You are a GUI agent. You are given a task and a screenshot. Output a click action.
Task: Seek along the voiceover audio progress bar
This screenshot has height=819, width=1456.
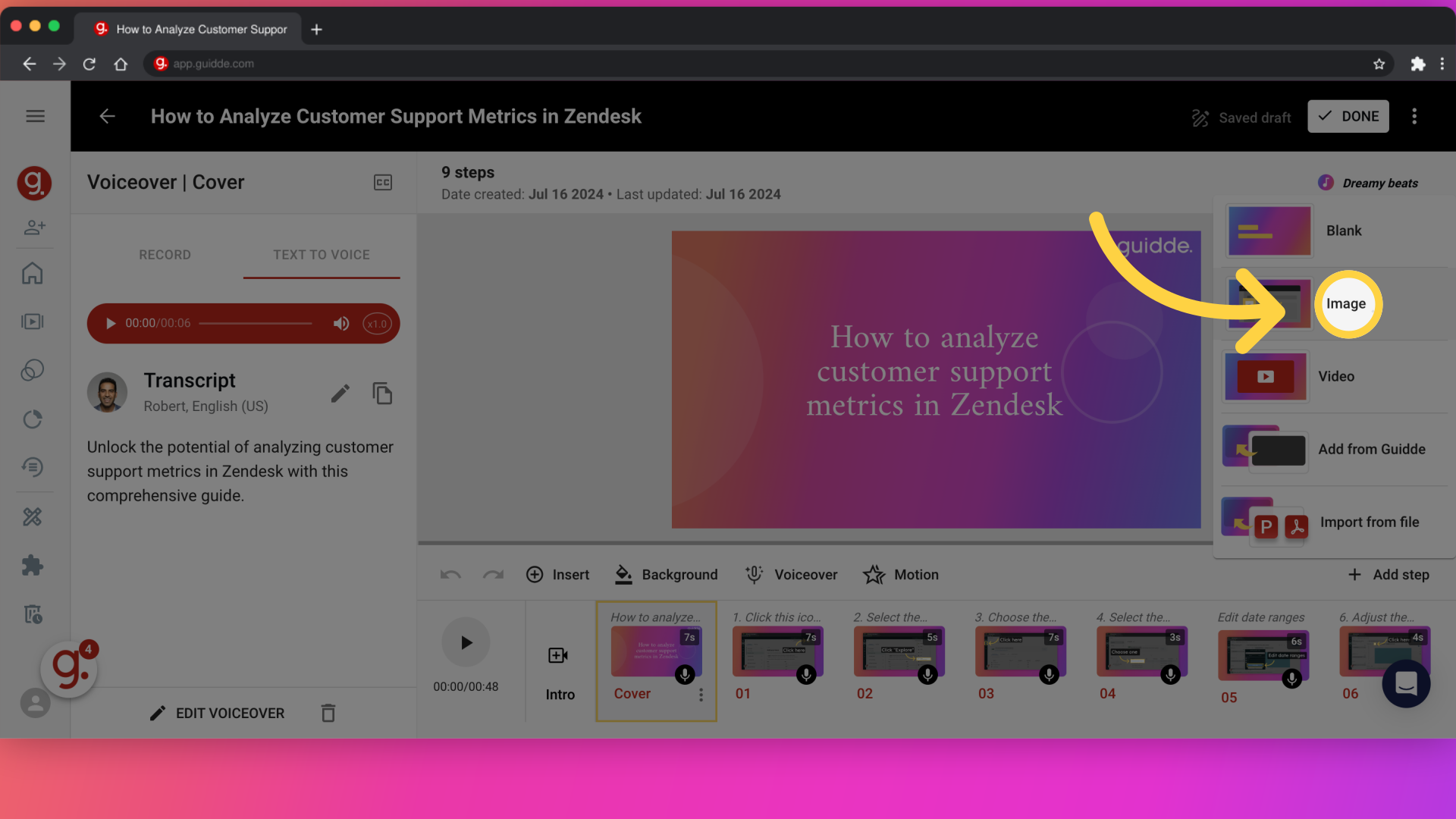click(255, 324)
